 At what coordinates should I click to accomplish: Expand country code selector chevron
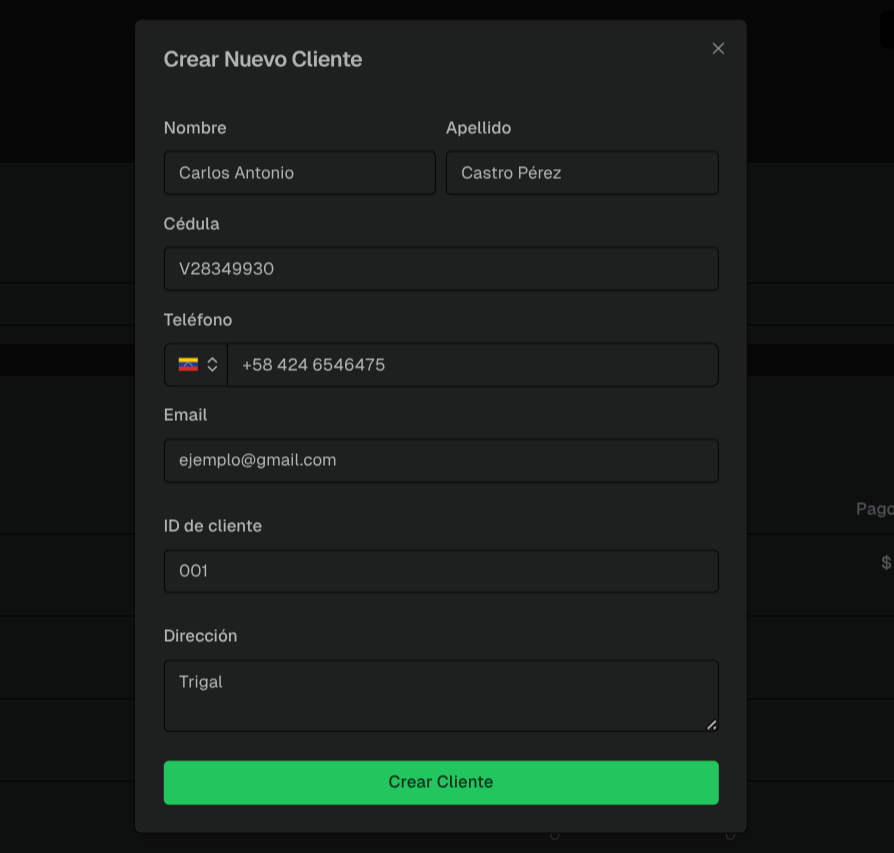[x=212, y=365]
